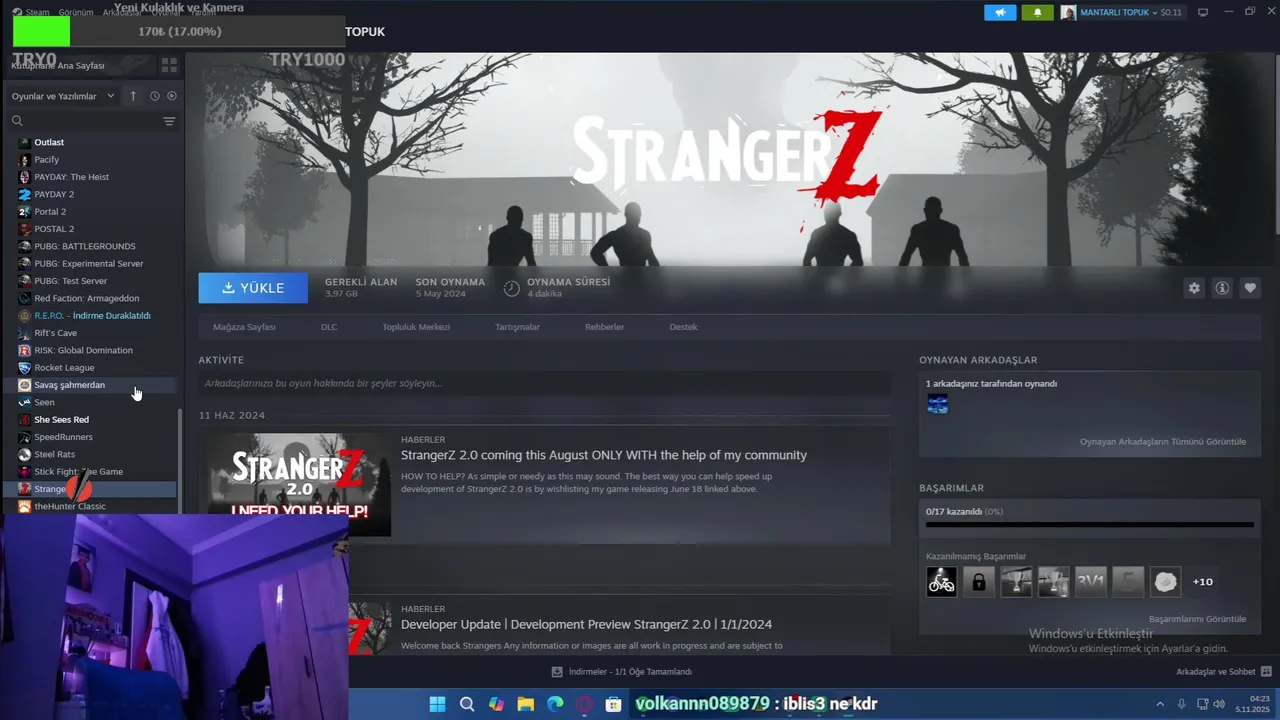Click the activity comment input field
The height and width of the screenshot is (720, 1280).
pos(544,383)
